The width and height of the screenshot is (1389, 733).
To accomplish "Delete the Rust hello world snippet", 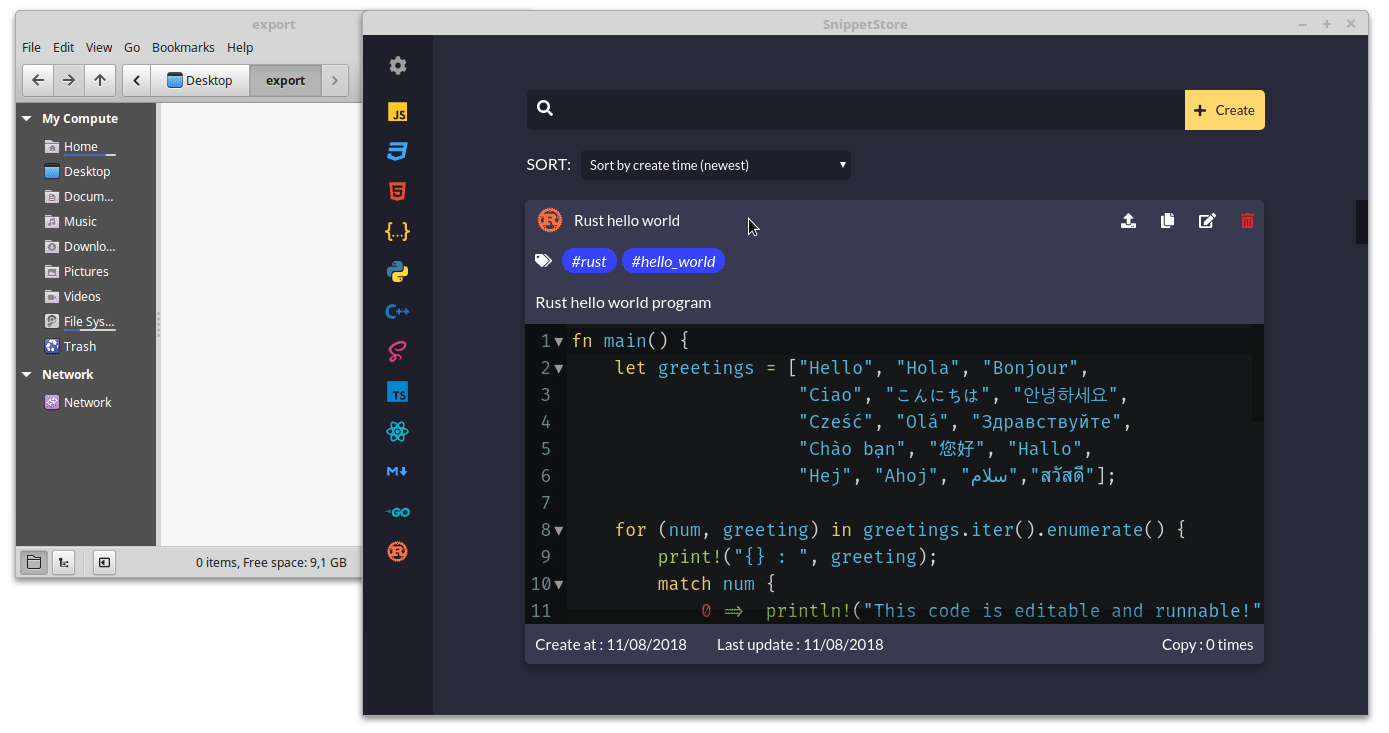I will [1247, 221].
